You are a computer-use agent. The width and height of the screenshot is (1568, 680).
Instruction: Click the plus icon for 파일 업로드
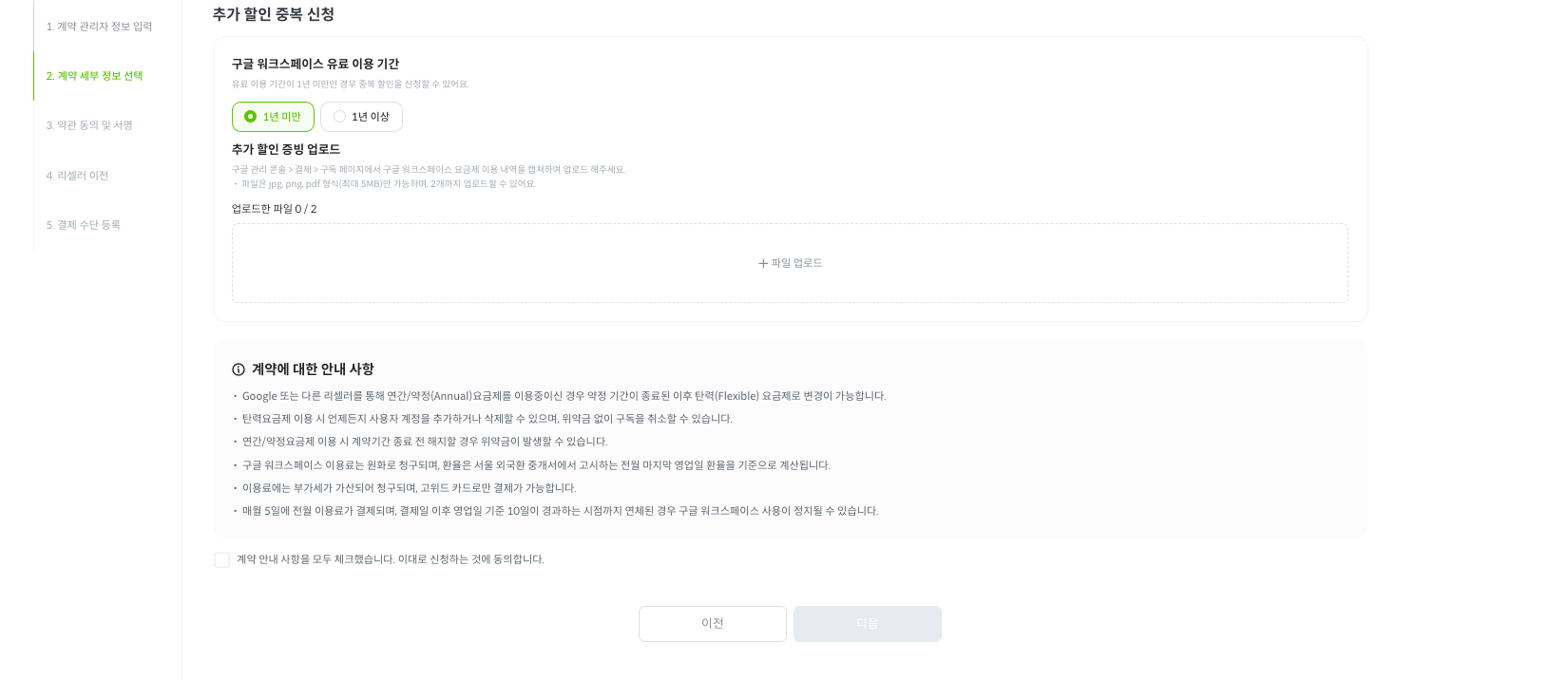click(763, 263)
